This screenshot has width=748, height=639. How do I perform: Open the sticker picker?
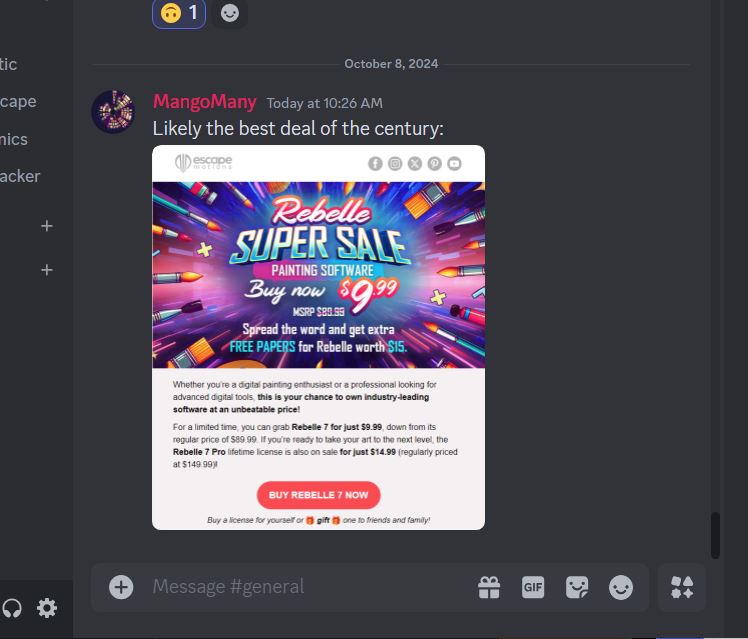tap(577, 587)
